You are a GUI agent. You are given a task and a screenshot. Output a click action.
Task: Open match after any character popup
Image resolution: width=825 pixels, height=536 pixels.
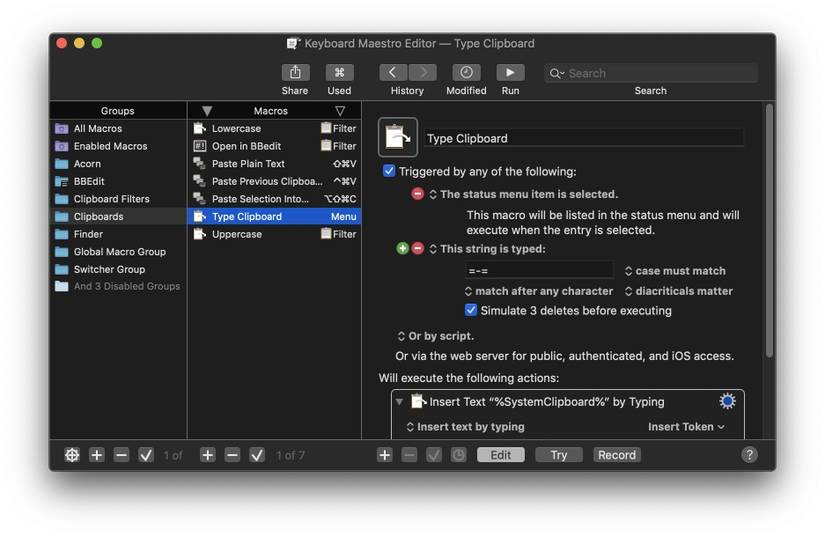539,291
